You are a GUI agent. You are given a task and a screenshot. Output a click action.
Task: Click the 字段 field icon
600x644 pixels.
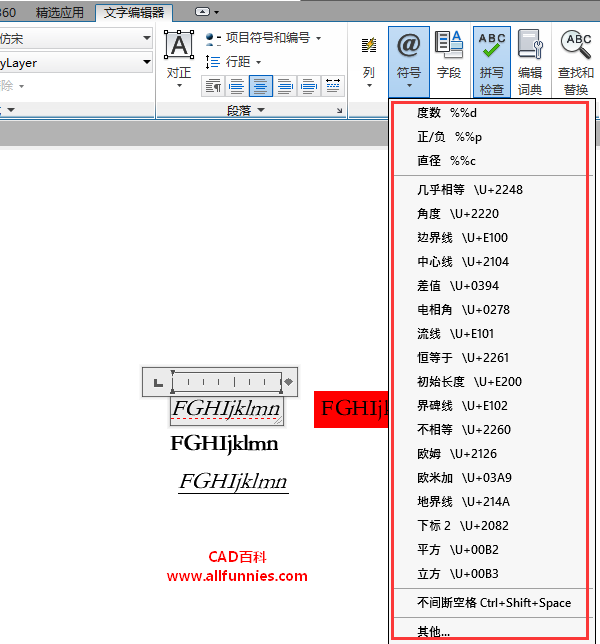pos(449,55)
